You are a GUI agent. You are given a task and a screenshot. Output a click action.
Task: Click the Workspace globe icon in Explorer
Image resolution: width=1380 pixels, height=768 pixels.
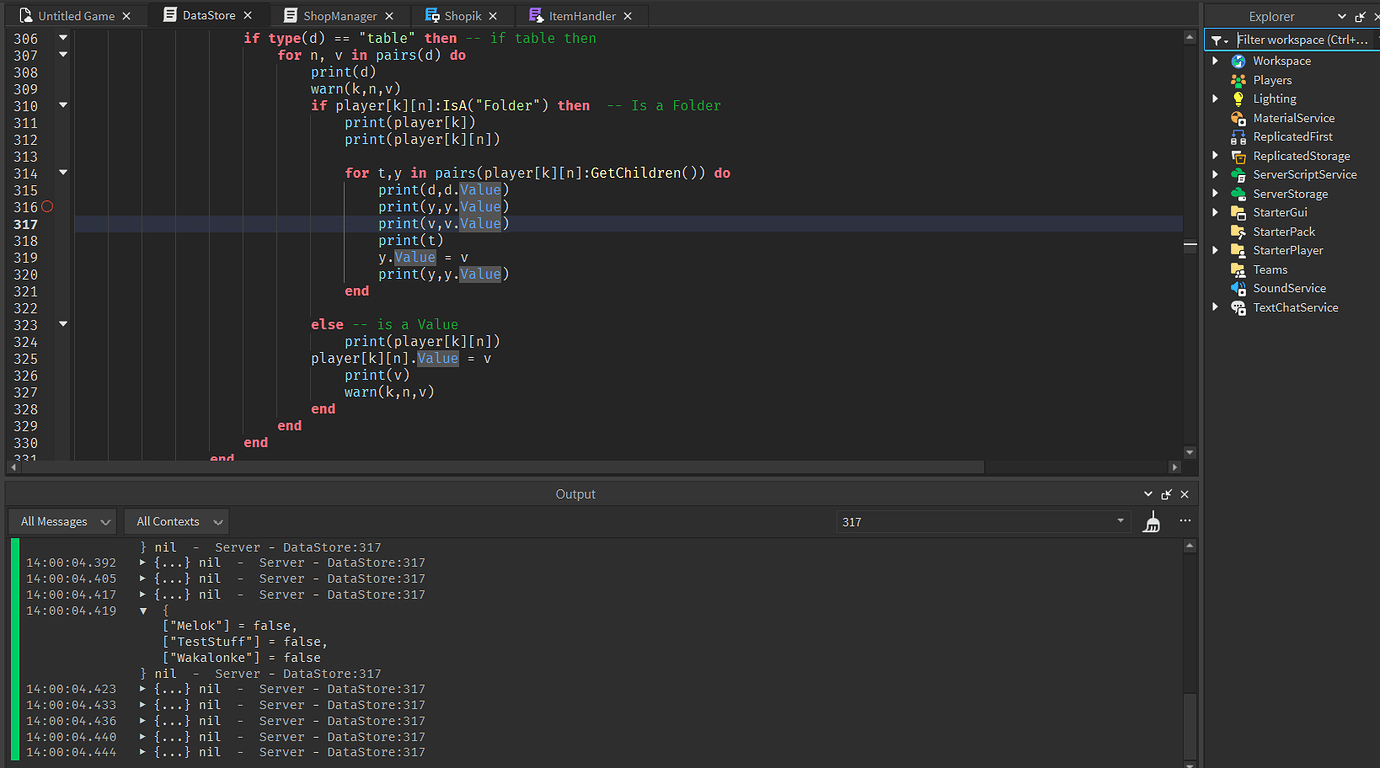(1238, 60)
